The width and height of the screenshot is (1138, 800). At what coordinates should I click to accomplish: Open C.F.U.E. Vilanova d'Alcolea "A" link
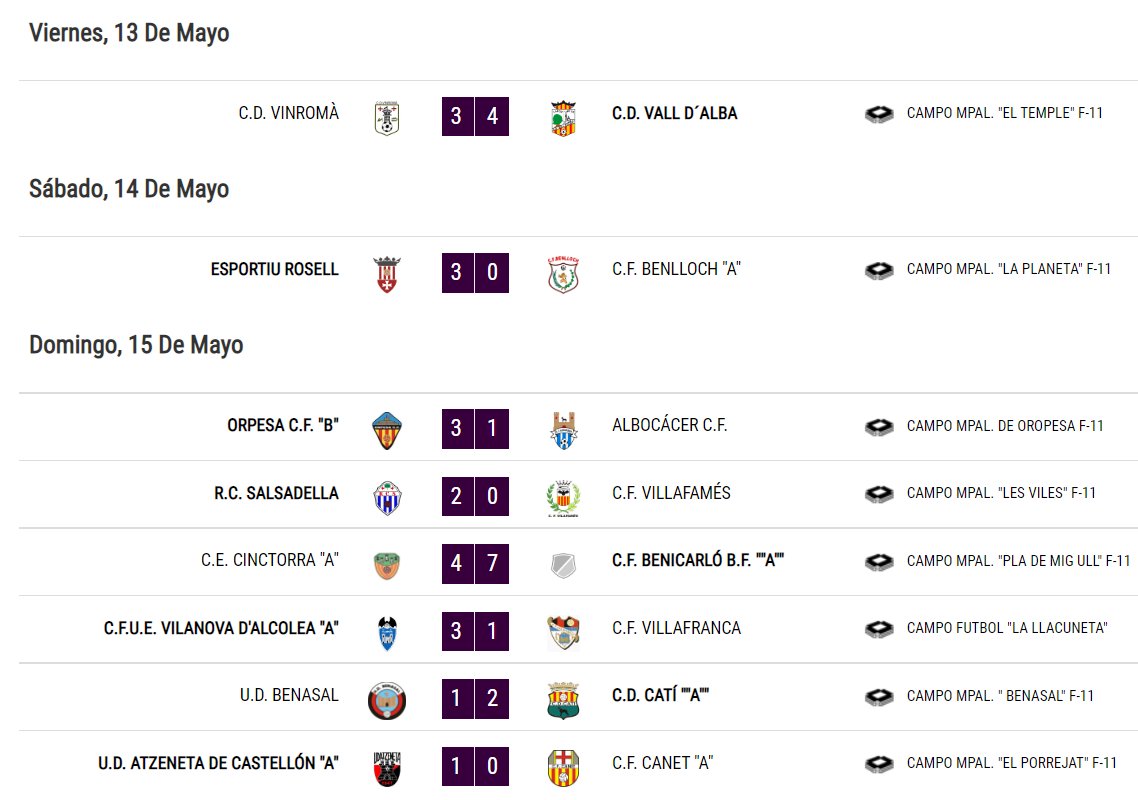(x=221, y=628)
